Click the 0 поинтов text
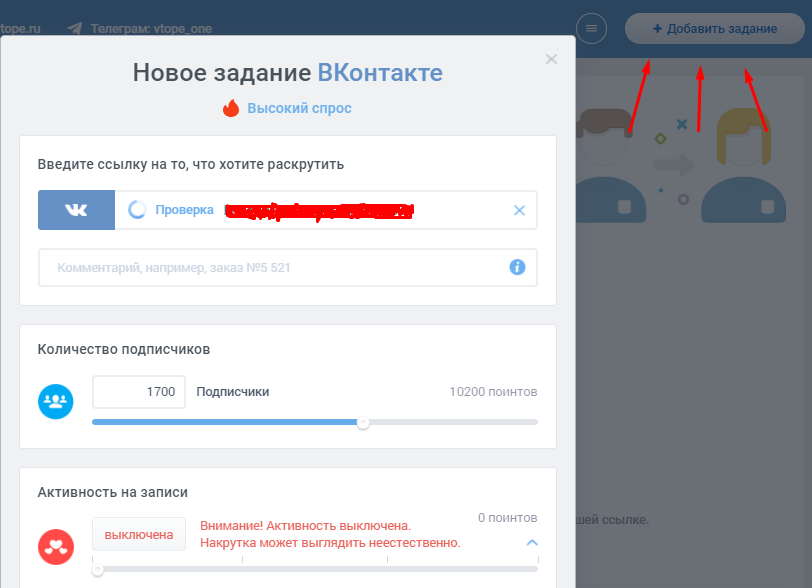The image size is (812, 588). 508,518
